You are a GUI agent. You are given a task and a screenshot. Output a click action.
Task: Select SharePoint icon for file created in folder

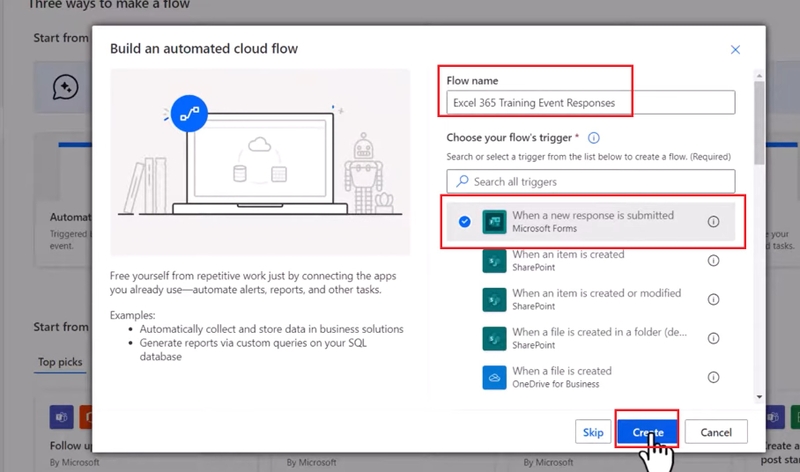coord(494,338)
